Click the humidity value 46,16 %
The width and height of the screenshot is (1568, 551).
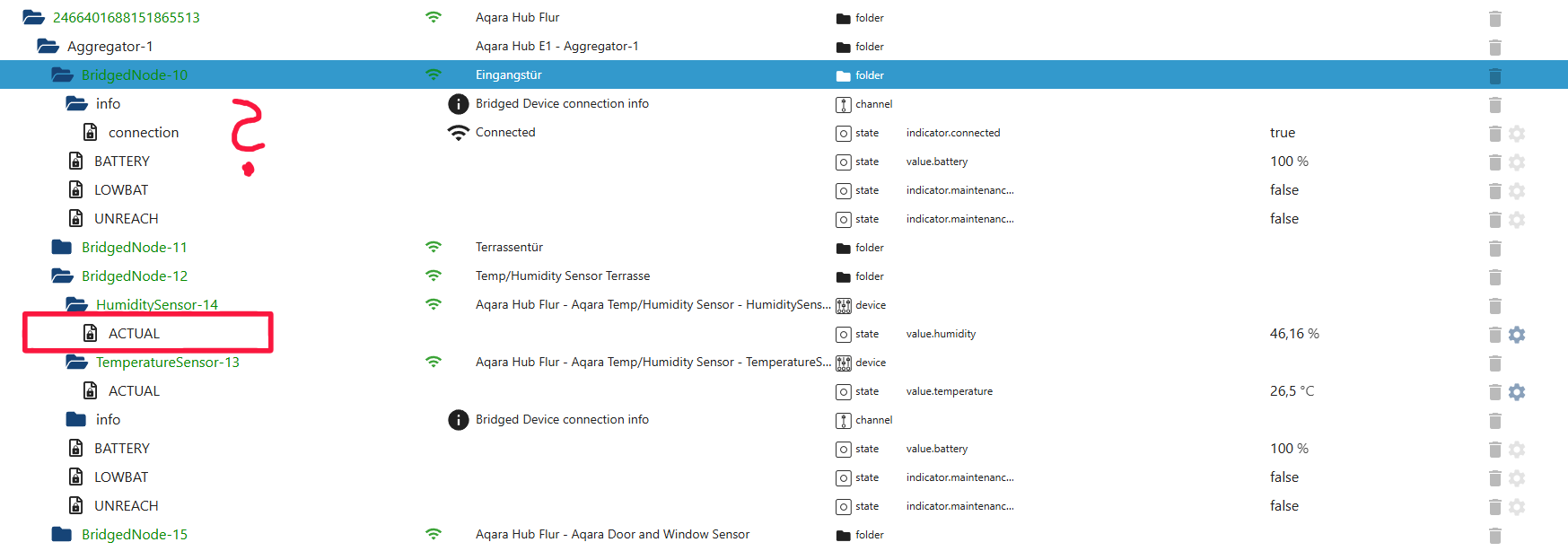pyautogui.click(x=1293, y=334)
